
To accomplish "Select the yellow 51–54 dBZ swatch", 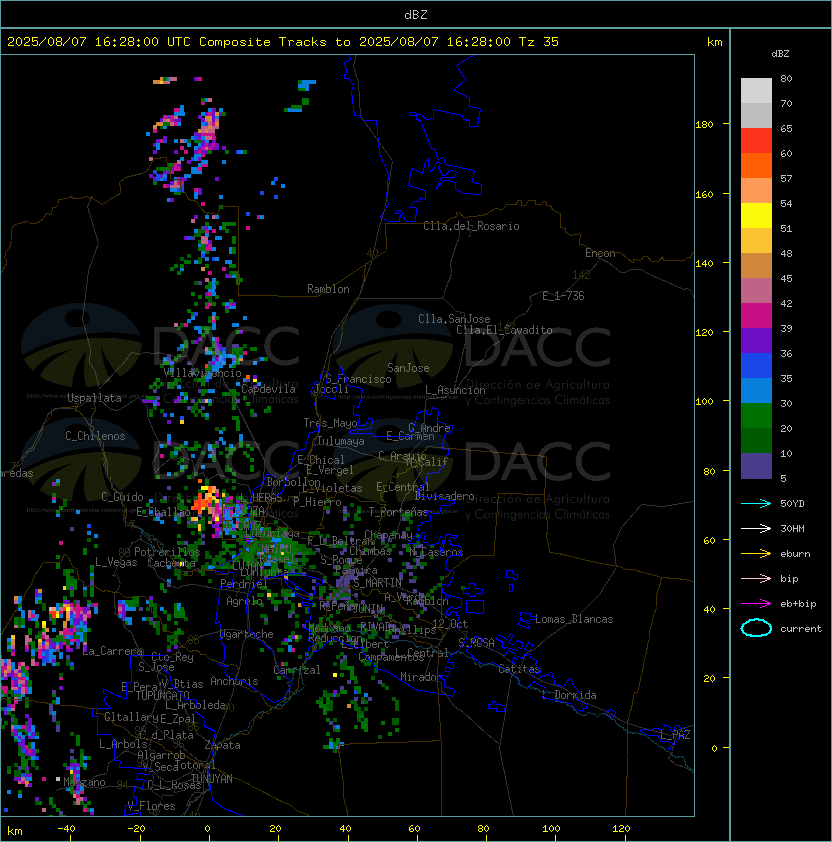I will point(756,216).
